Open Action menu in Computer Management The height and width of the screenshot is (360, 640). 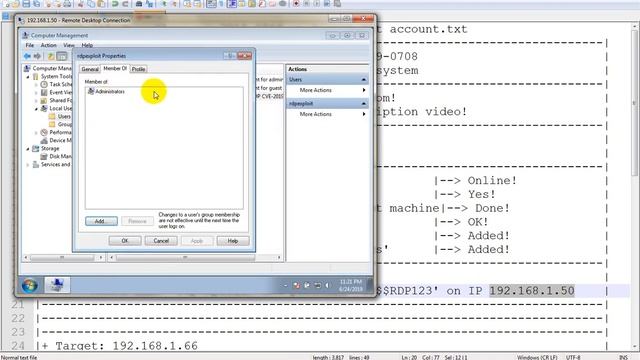tap(49, 45)
